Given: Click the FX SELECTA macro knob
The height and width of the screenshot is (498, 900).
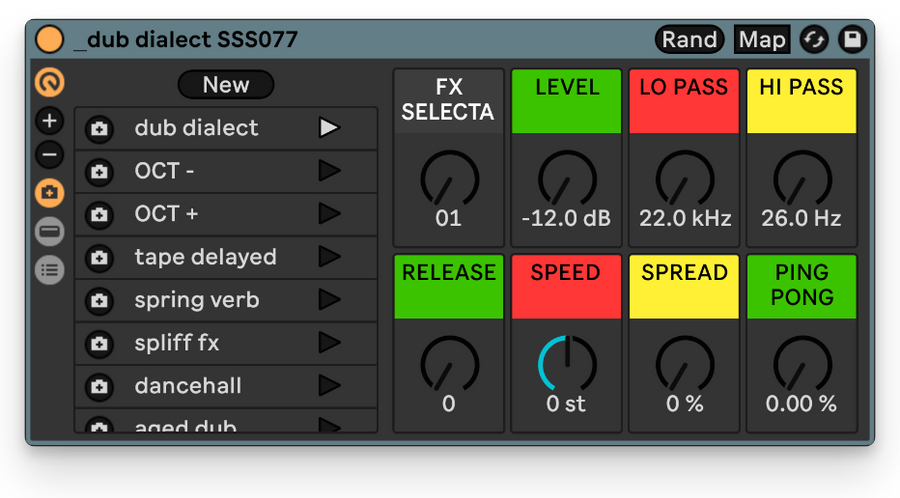Looking at the screenshot, I should coord(449,179).
